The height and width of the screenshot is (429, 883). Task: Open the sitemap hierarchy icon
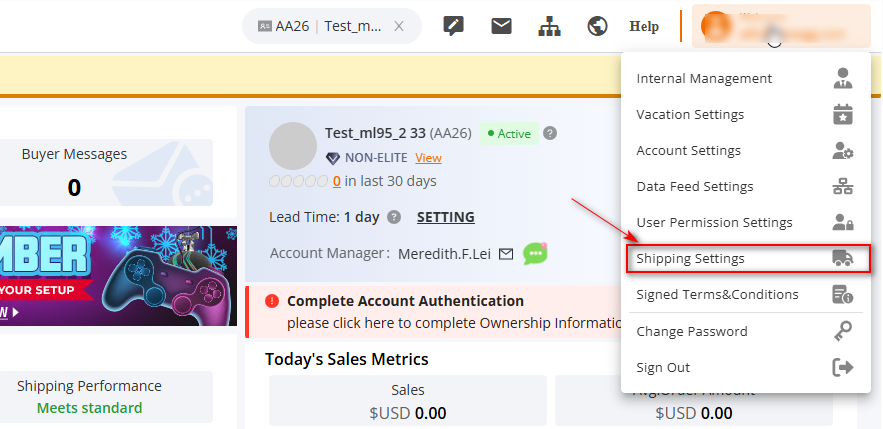(x=549, y=26)
